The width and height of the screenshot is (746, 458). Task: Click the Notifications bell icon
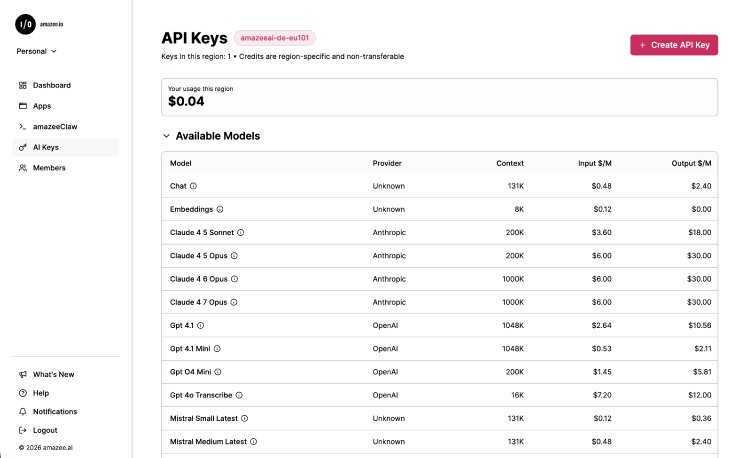click(x=23, y=411)
